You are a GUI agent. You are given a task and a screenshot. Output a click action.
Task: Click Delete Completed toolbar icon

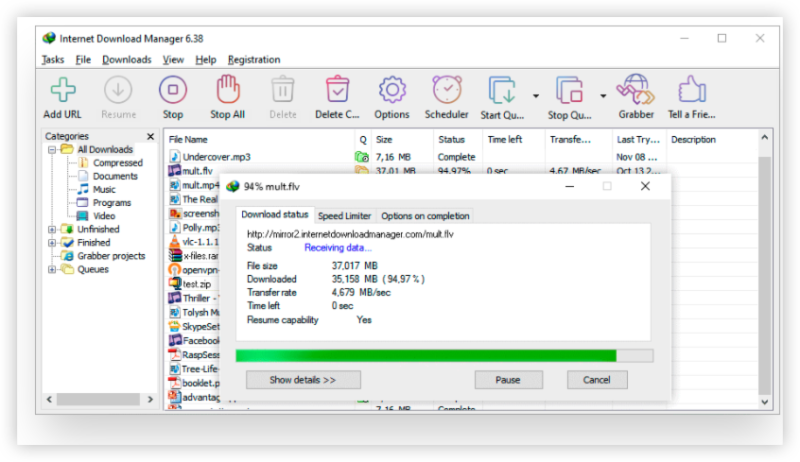coord(337,90)
